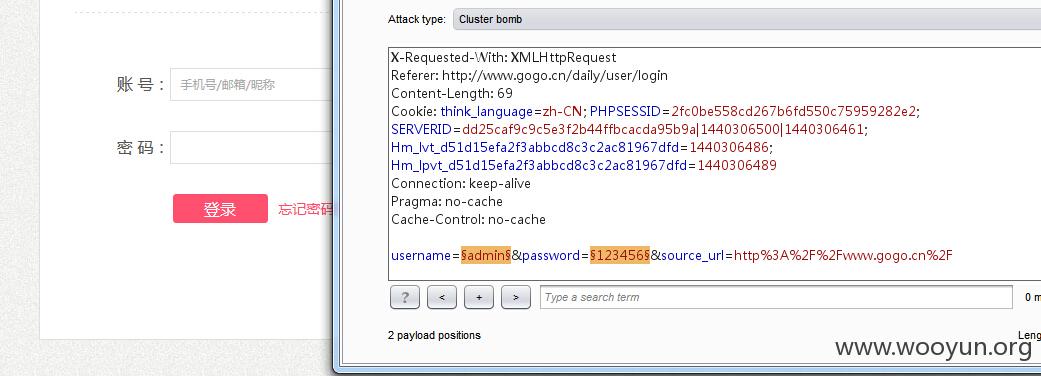The width and height of the screenshot is (1041, 376).
Task: Click the Referer header line
Action: (x=529, y=76)
